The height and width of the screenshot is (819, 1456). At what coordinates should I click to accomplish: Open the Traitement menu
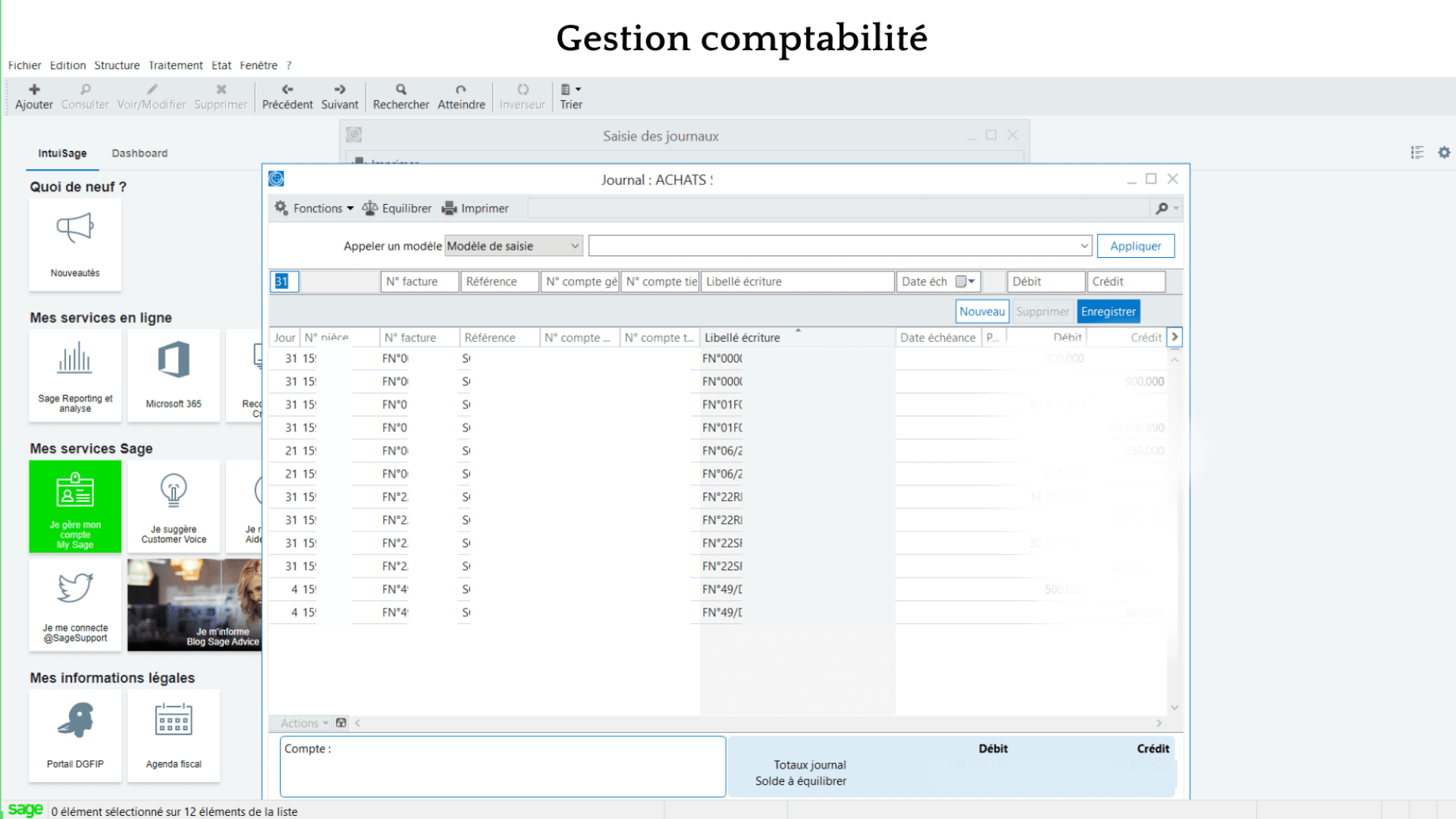175,65
